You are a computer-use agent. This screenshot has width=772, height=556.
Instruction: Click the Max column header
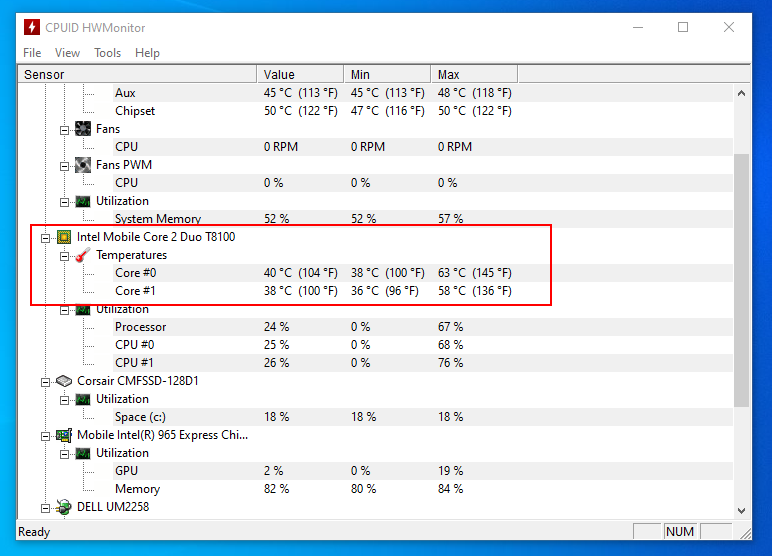(x=474, y=74)
